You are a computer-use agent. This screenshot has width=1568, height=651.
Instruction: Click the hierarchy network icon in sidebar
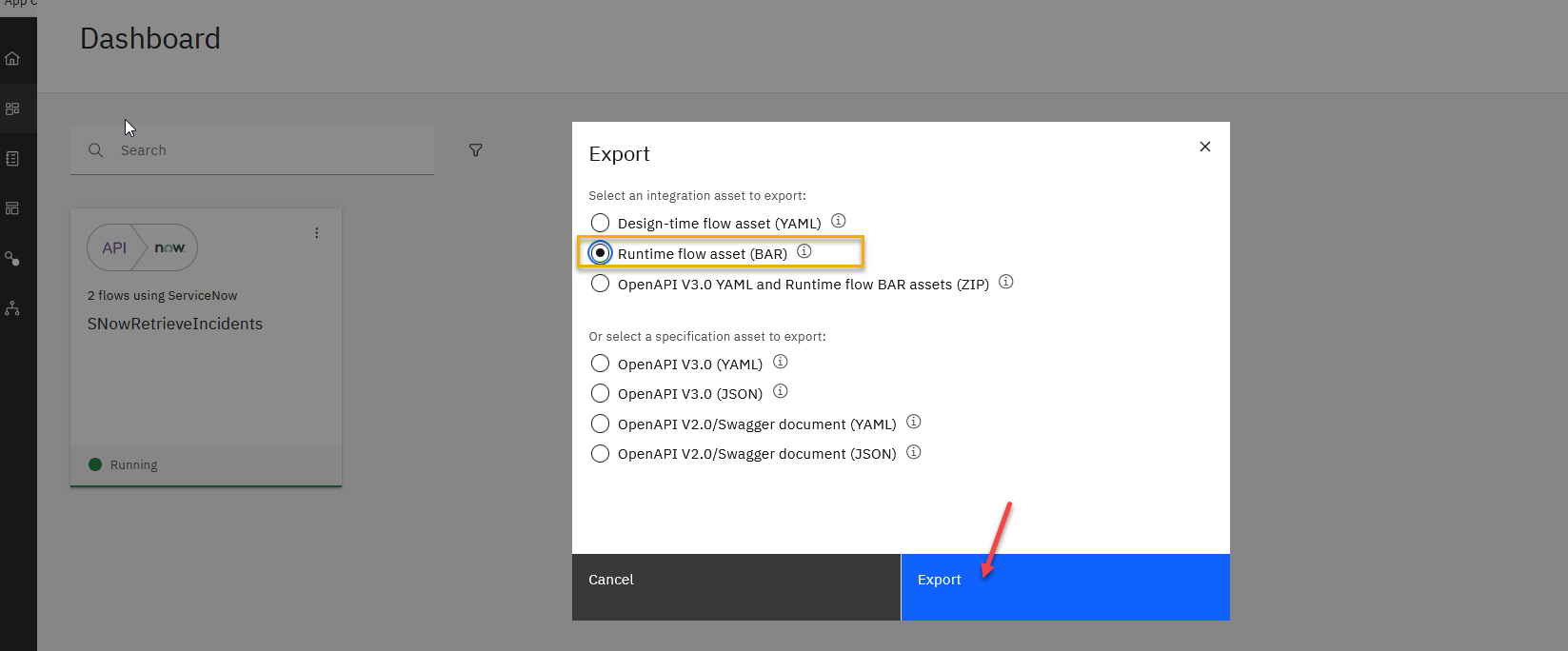12,308
